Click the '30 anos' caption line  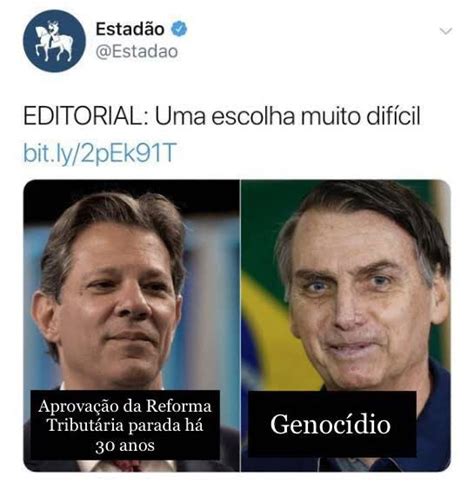125,446
